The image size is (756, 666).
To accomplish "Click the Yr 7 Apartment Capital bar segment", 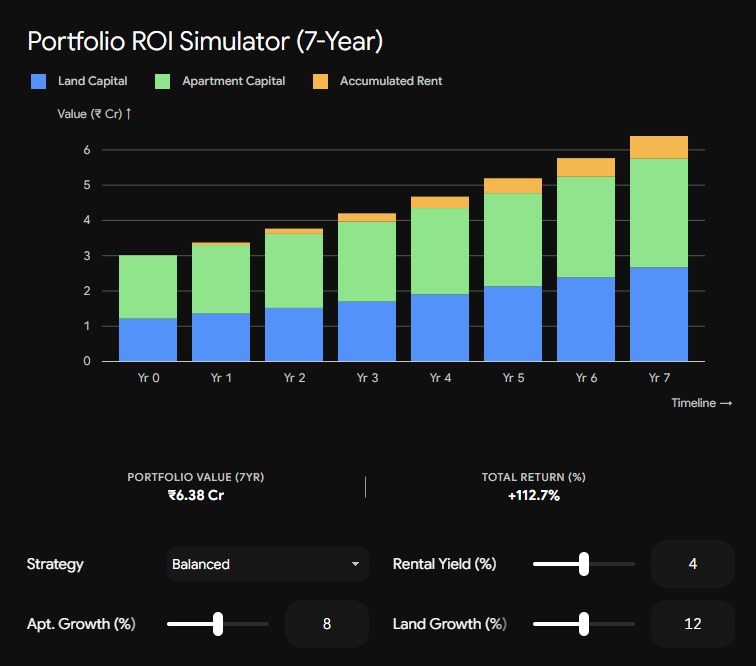I will 659,213.
